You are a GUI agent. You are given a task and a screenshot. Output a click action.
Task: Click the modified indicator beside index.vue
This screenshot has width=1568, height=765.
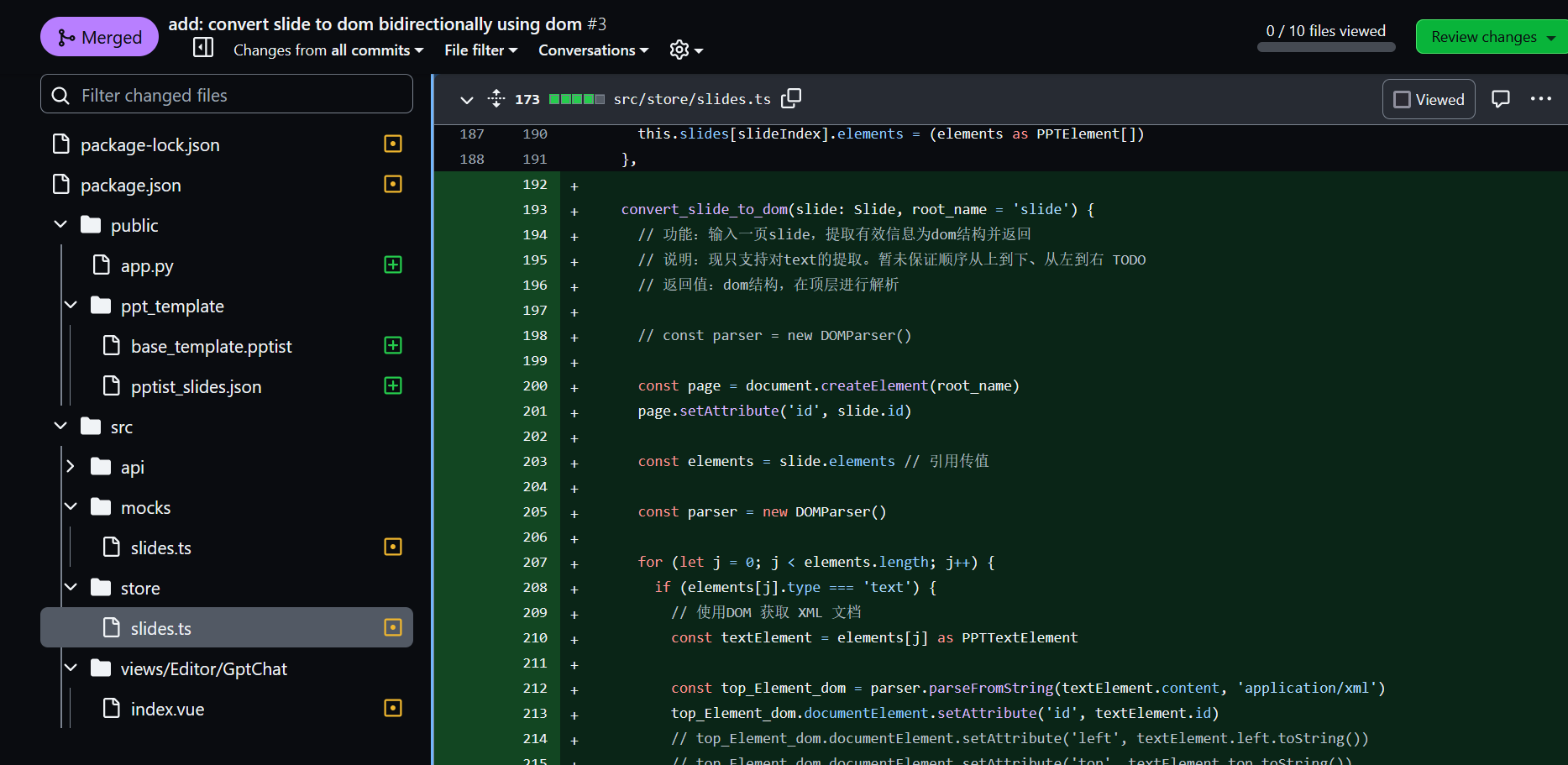click(x=392, y=708)
